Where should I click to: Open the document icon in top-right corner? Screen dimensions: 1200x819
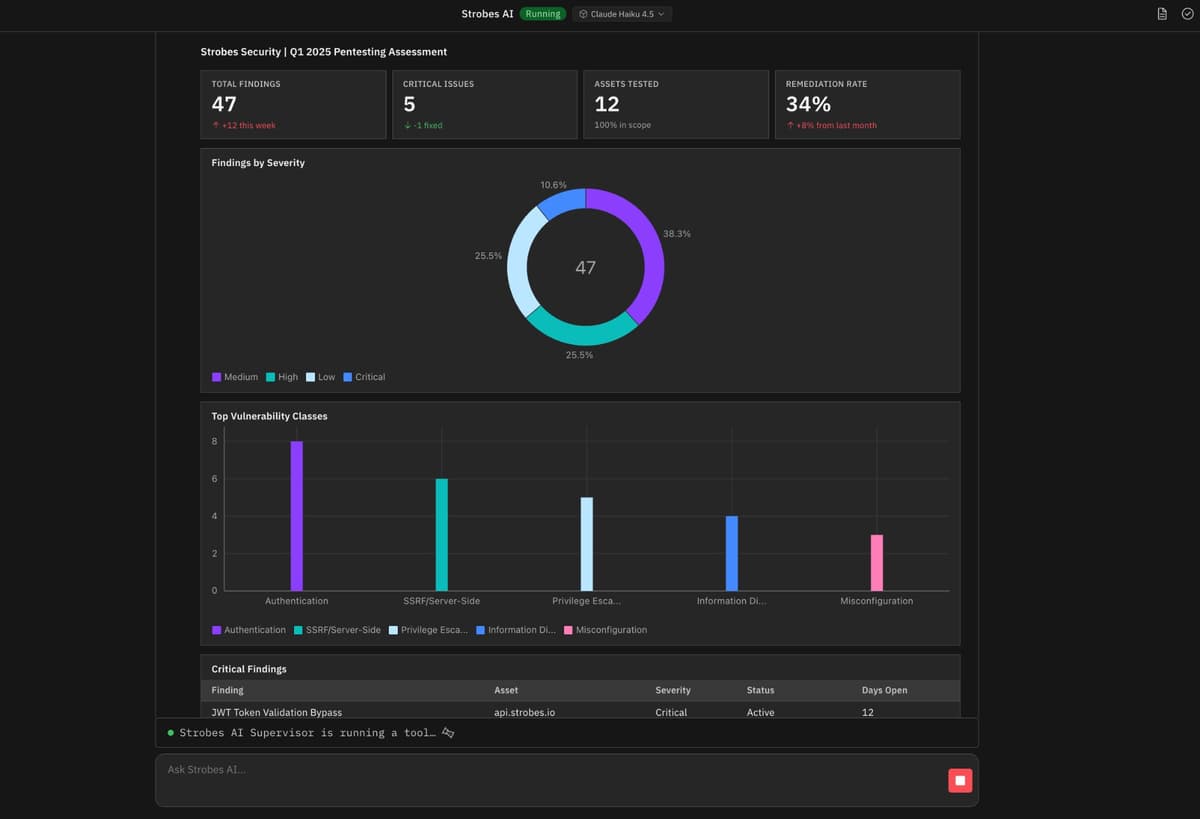(1161, 14)
